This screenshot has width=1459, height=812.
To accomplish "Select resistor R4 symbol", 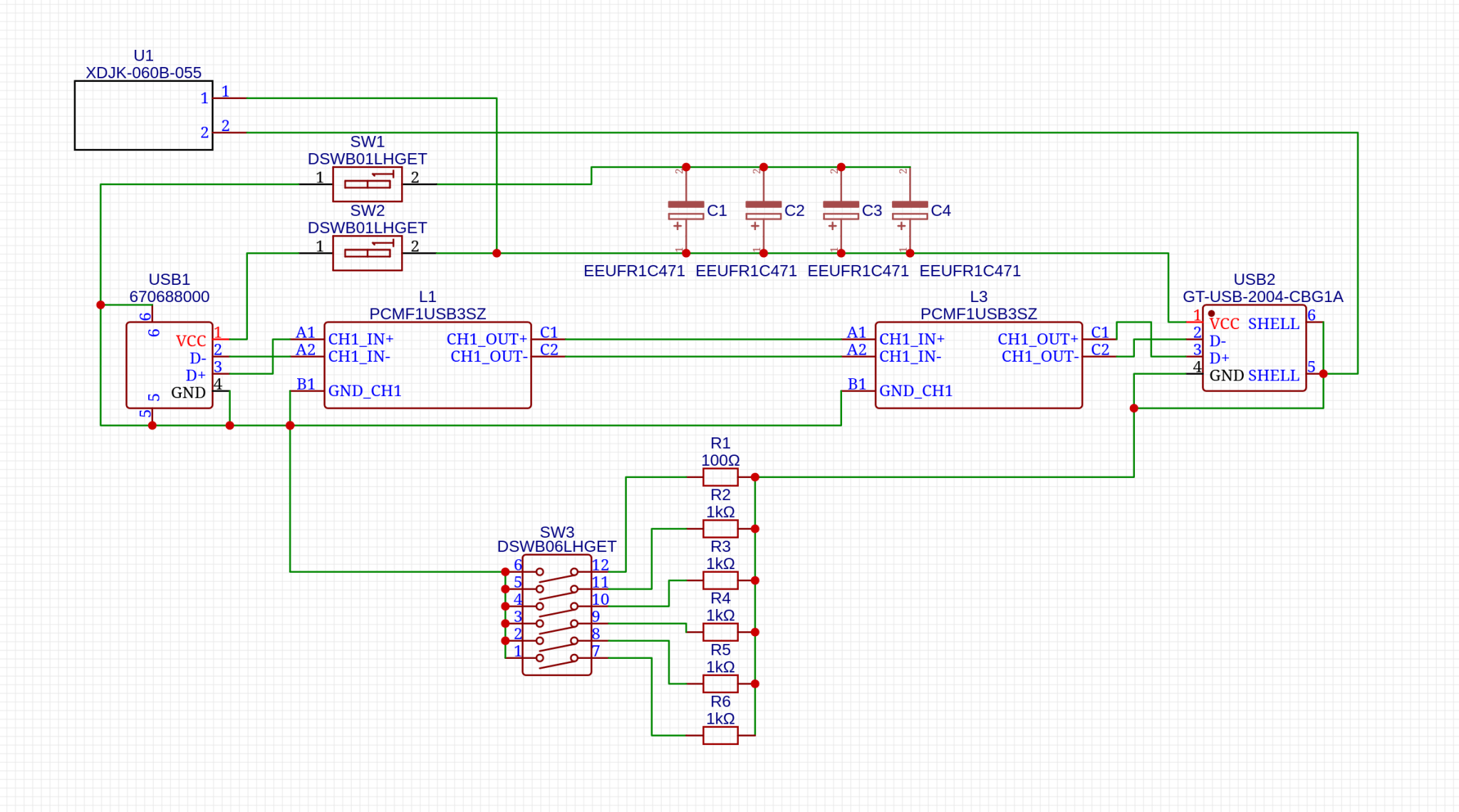I will pyautogui.click(x=720, y=633).
